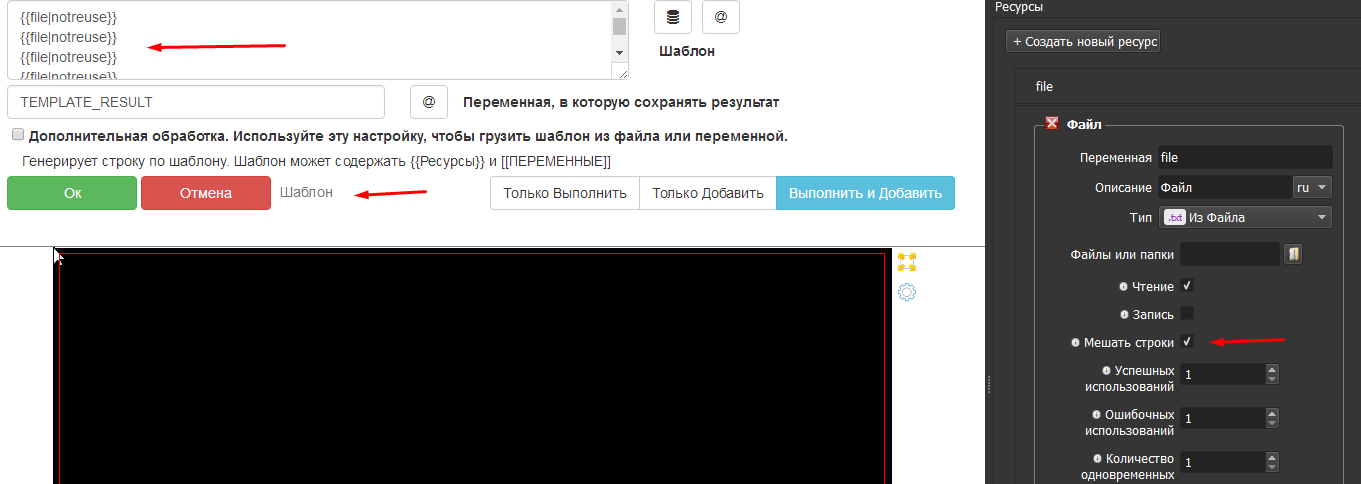Click the Файл group heading
The image size is (1361, 484).
click(x=1084, y=124)
